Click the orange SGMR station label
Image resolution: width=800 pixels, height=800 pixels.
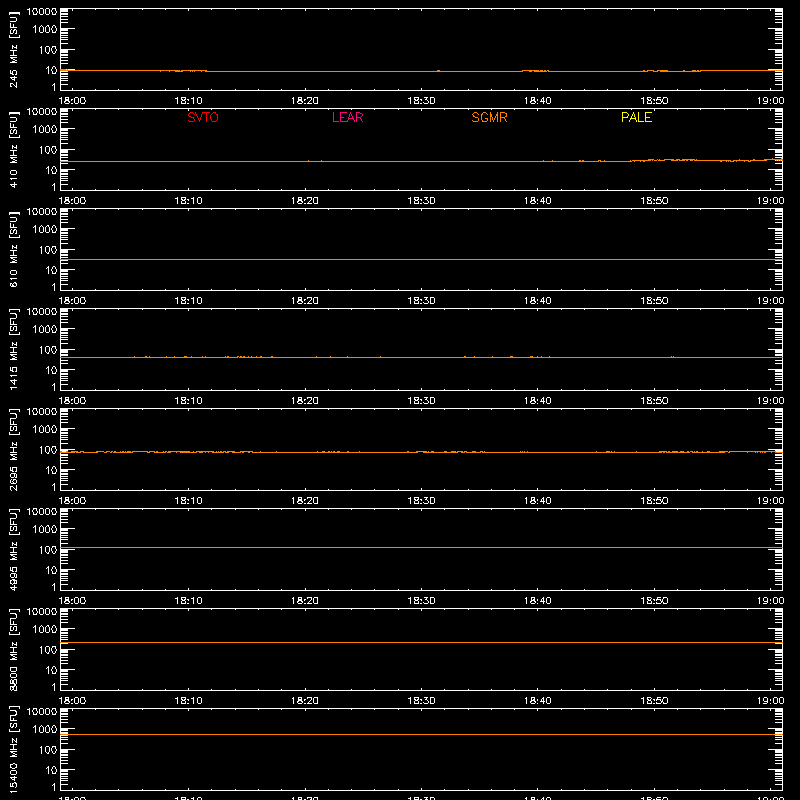(489, 117)
